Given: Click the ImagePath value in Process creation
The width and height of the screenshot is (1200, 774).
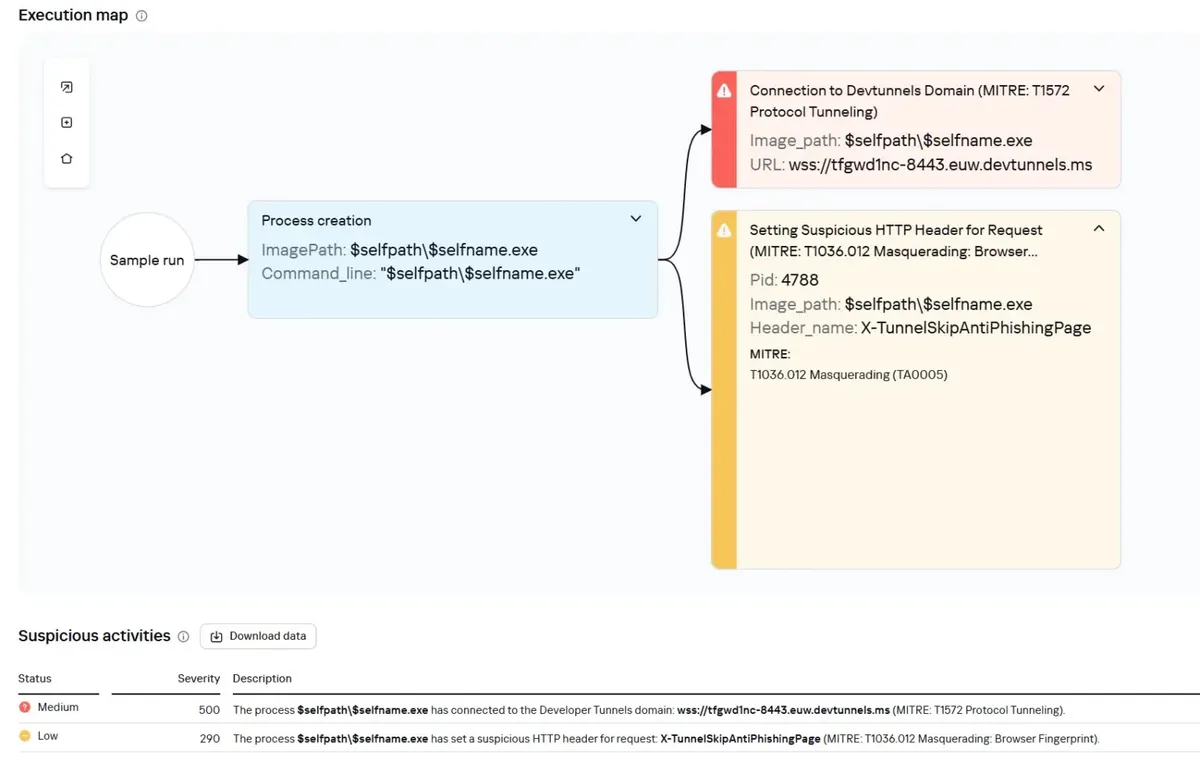Looking at the screenshot, I should 444,249.
